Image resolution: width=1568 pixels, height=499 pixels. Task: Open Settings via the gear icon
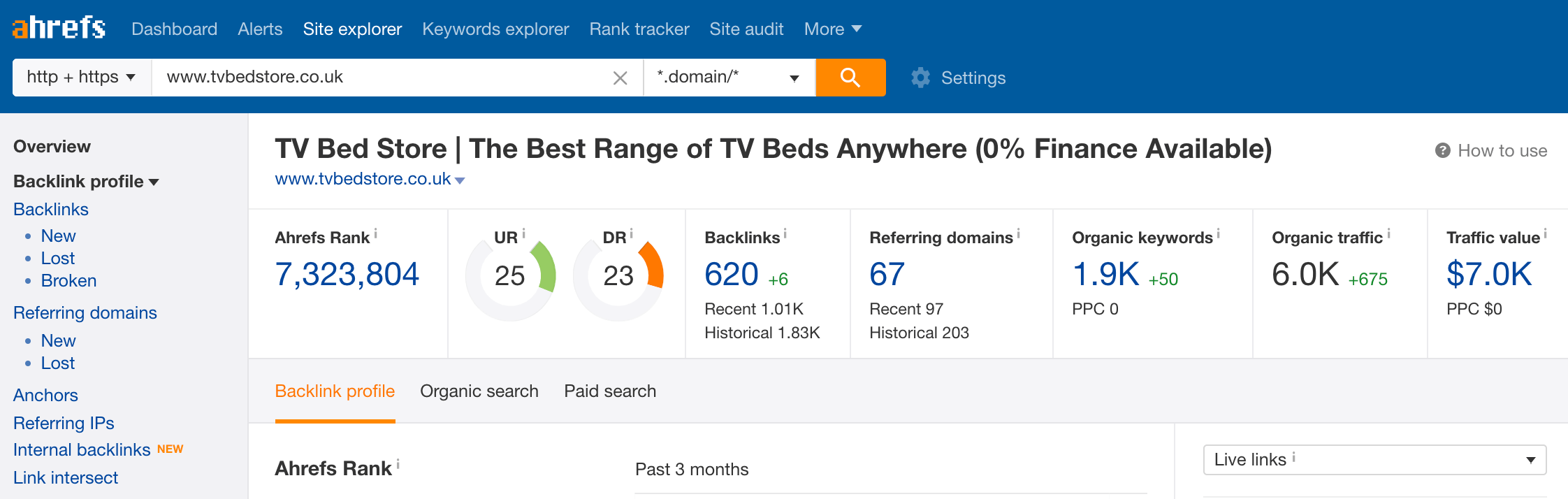(921, 78)
